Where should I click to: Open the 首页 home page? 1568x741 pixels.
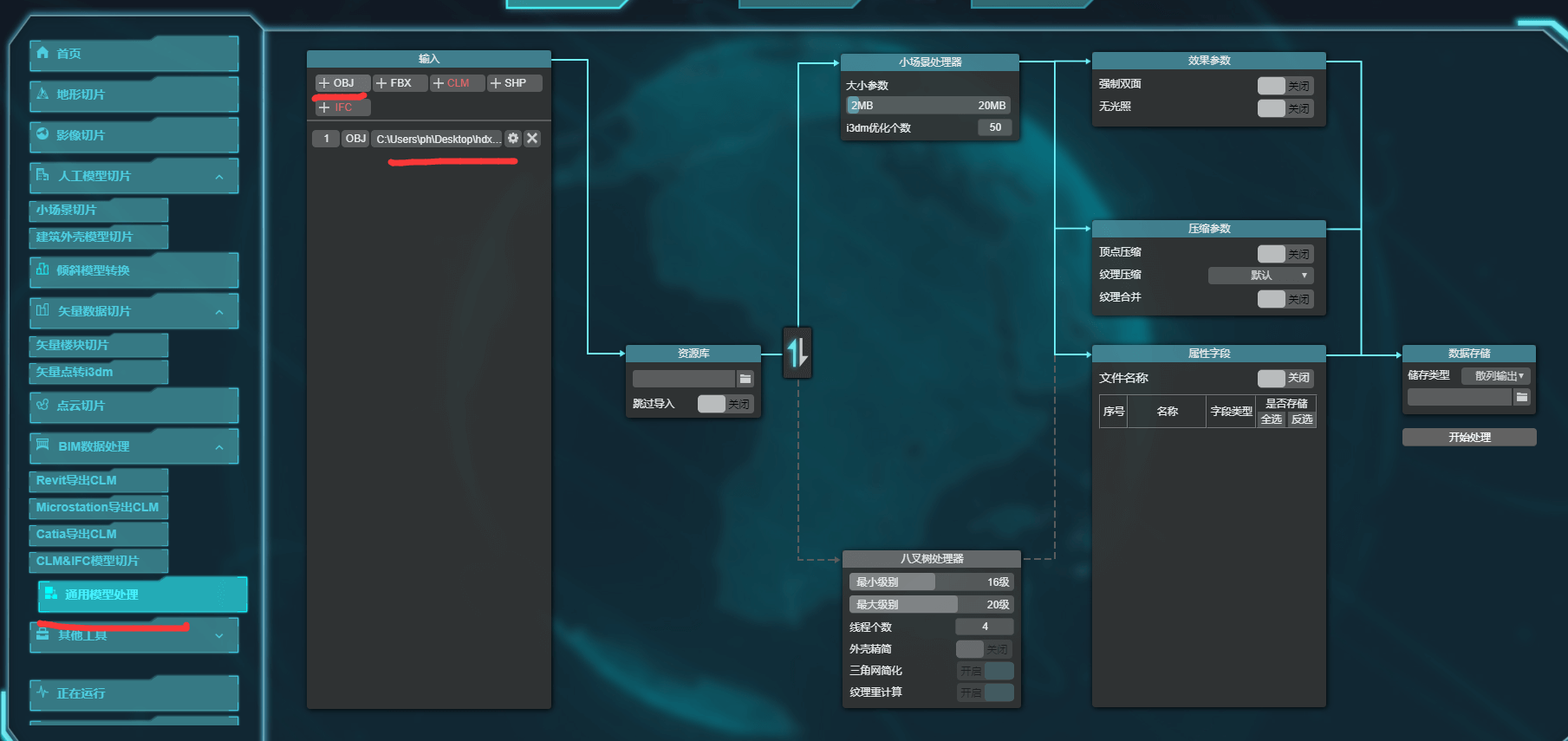pyautogui.click(x=133, y=54)
